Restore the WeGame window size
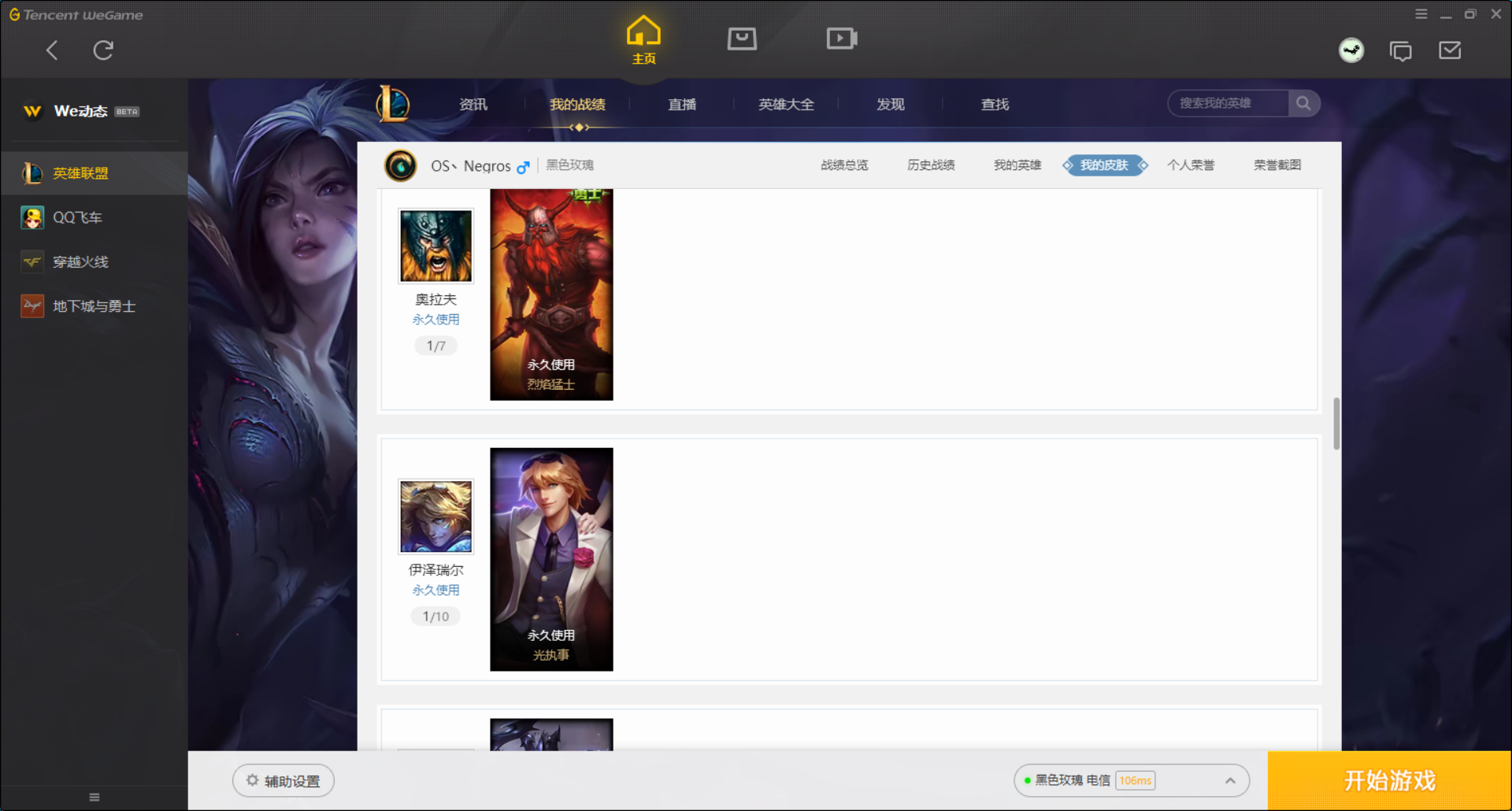Image resolution: width=1512 pixels, height=811 pixels. pyautogui.click(x=1470, y=14)
